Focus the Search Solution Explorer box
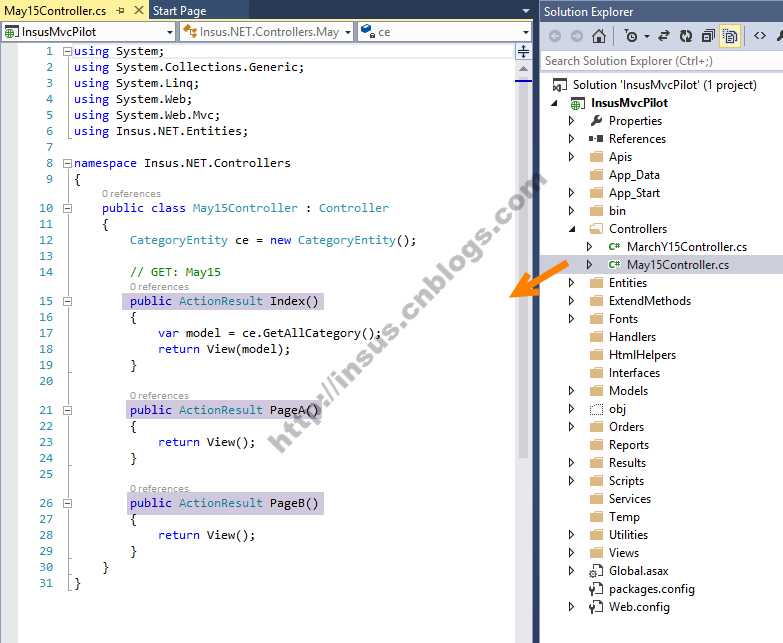 tap(662, 61)
